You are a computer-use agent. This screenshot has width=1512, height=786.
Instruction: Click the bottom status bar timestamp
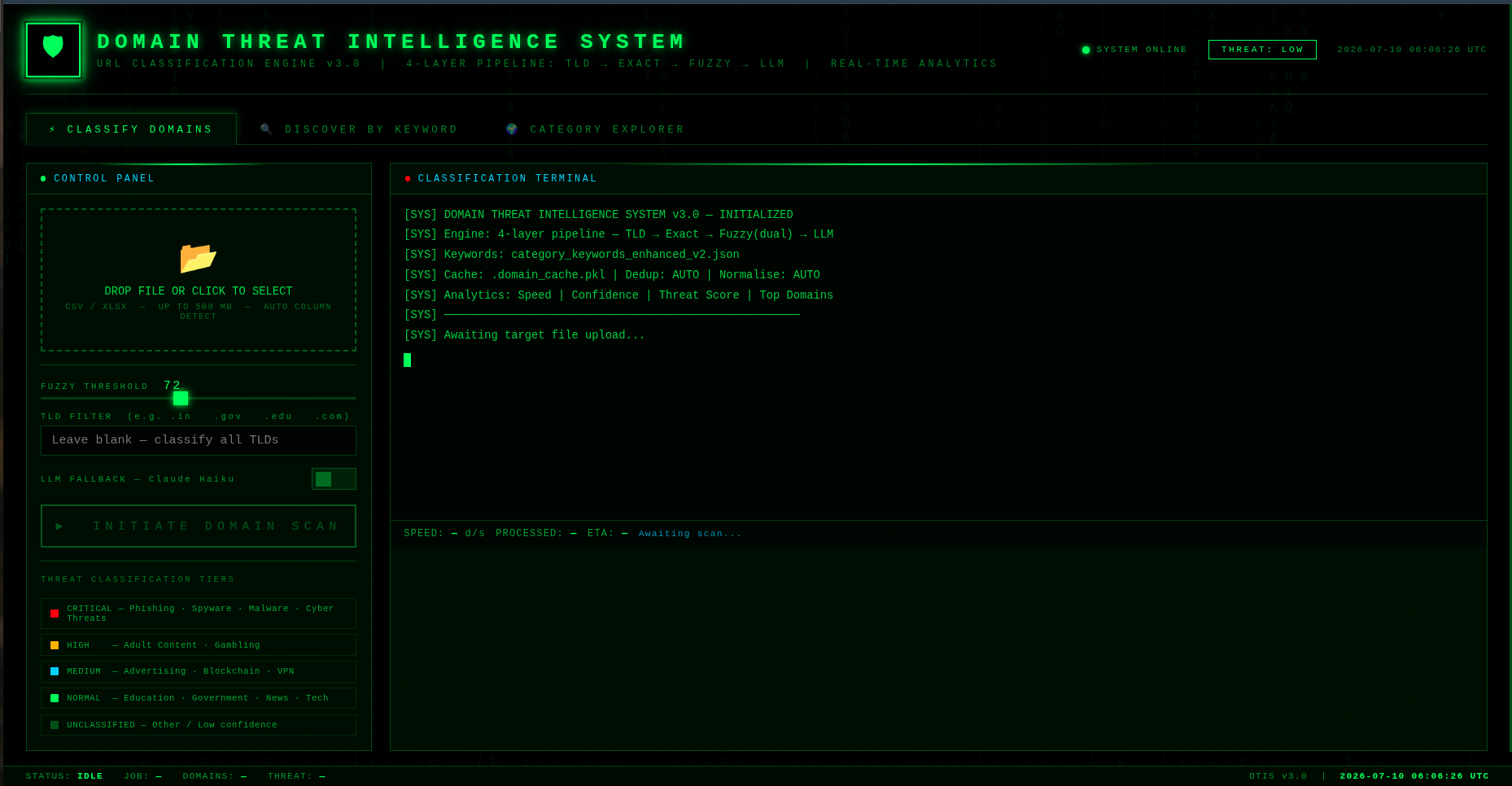click(1414, 776)
